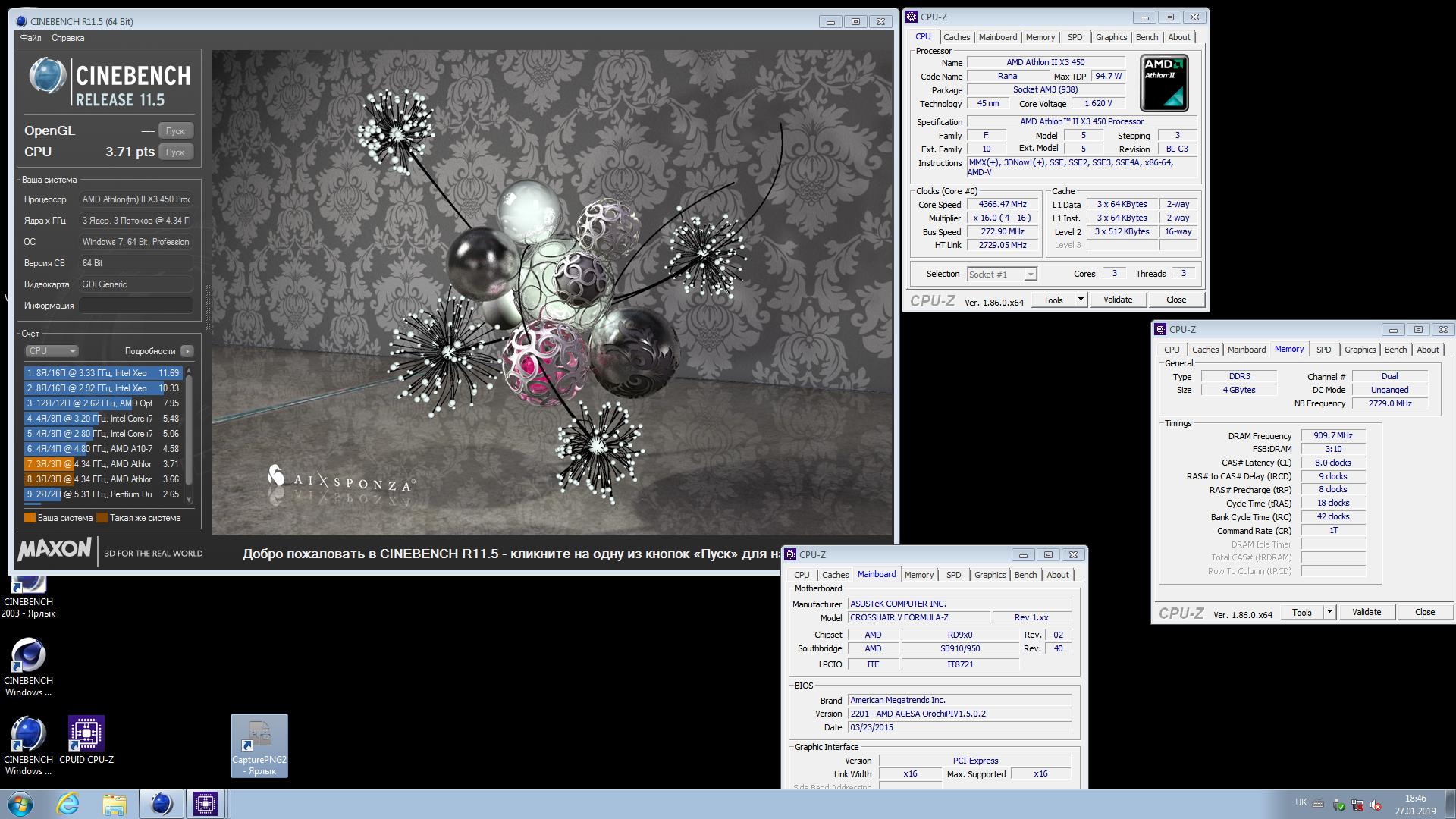Open the CPU ranking type dropdown in Cinebench
This screenshot has width=1456, height=819.
pos(52,351)
